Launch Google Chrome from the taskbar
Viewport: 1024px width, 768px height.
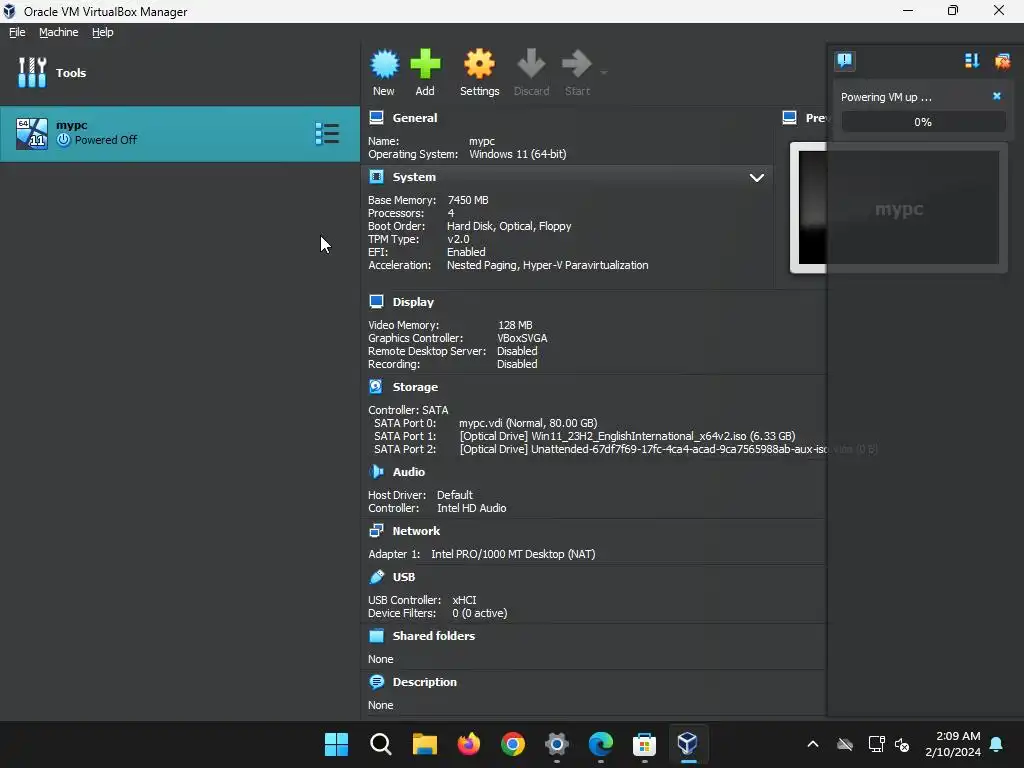513,744
